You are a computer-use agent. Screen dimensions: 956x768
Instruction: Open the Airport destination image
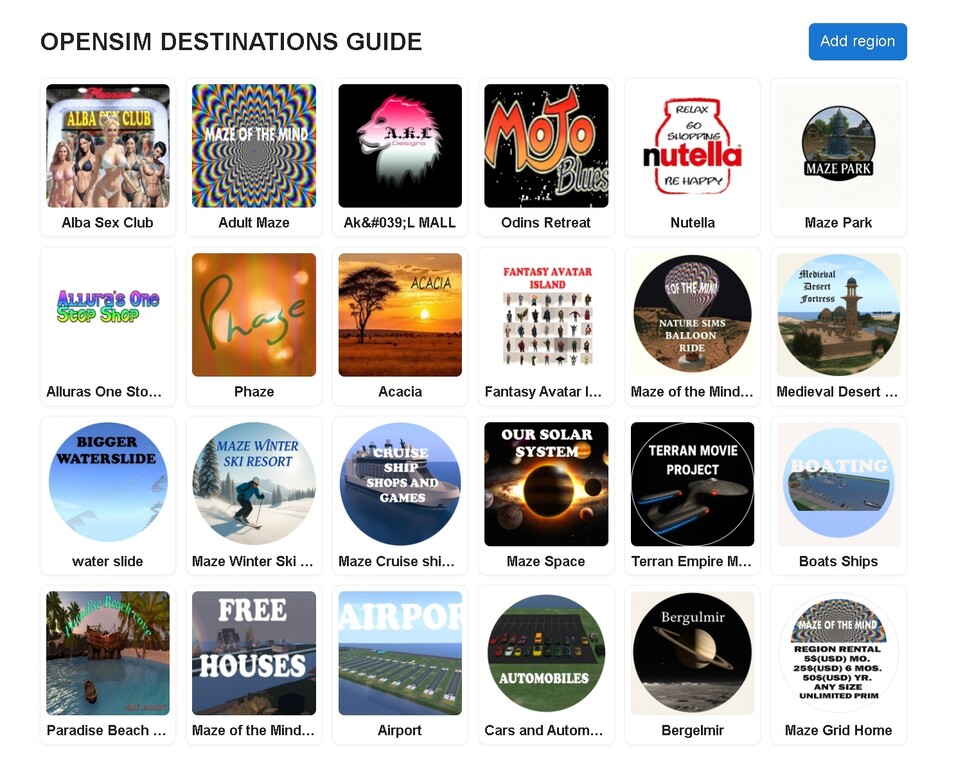pyautogui.click(x=400, y=653)
